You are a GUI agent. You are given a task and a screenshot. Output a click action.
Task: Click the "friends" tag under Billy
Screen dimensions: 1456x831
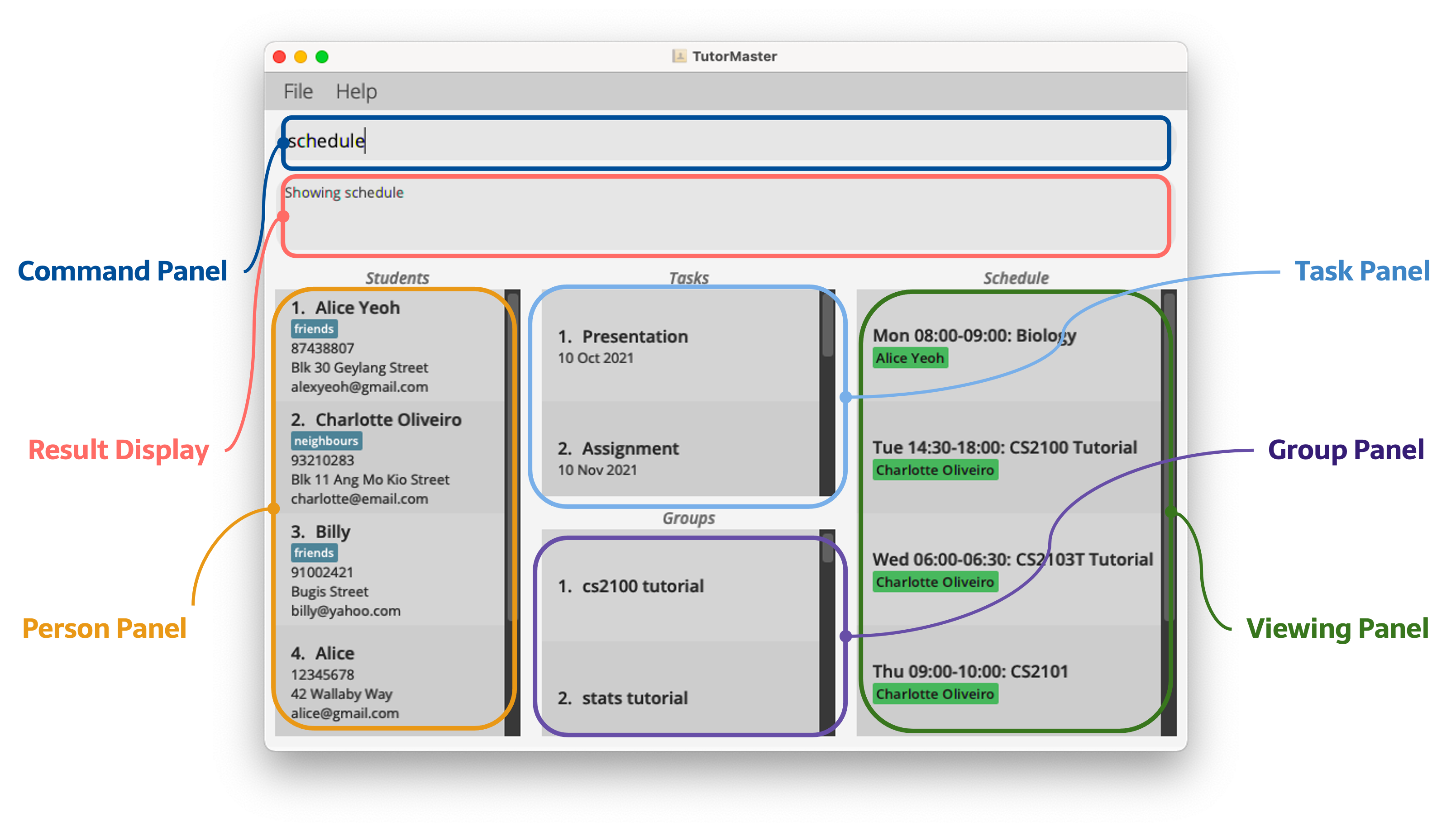314,552
